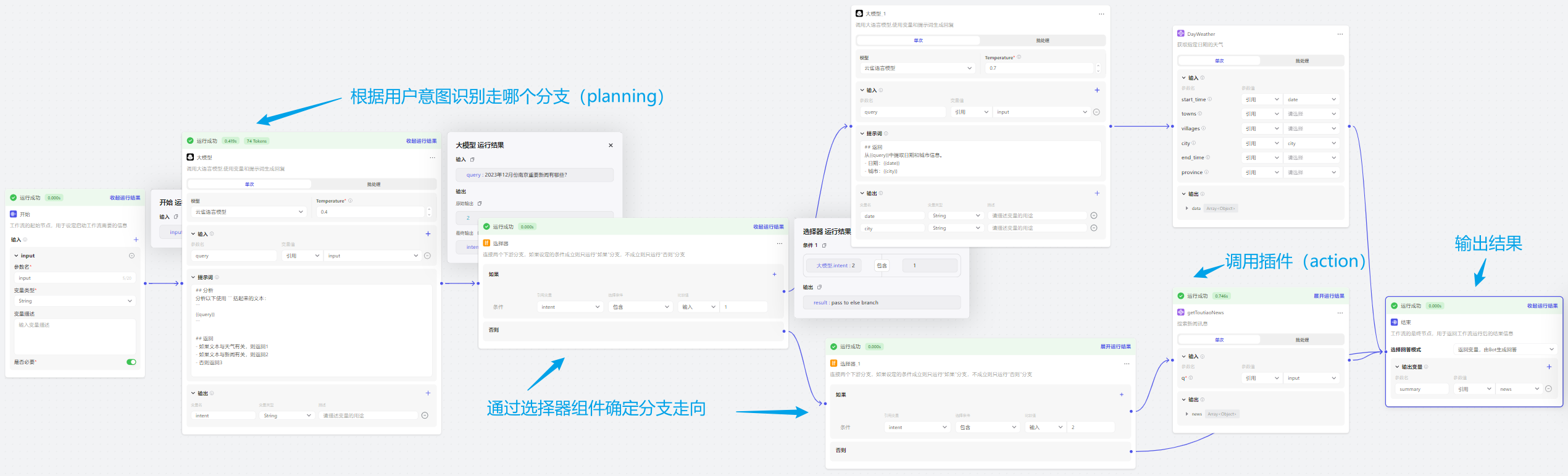Click the purple DayWeather plugin icon
Viewport: 1568px width, 476px height.
(x=1180, y=34)
